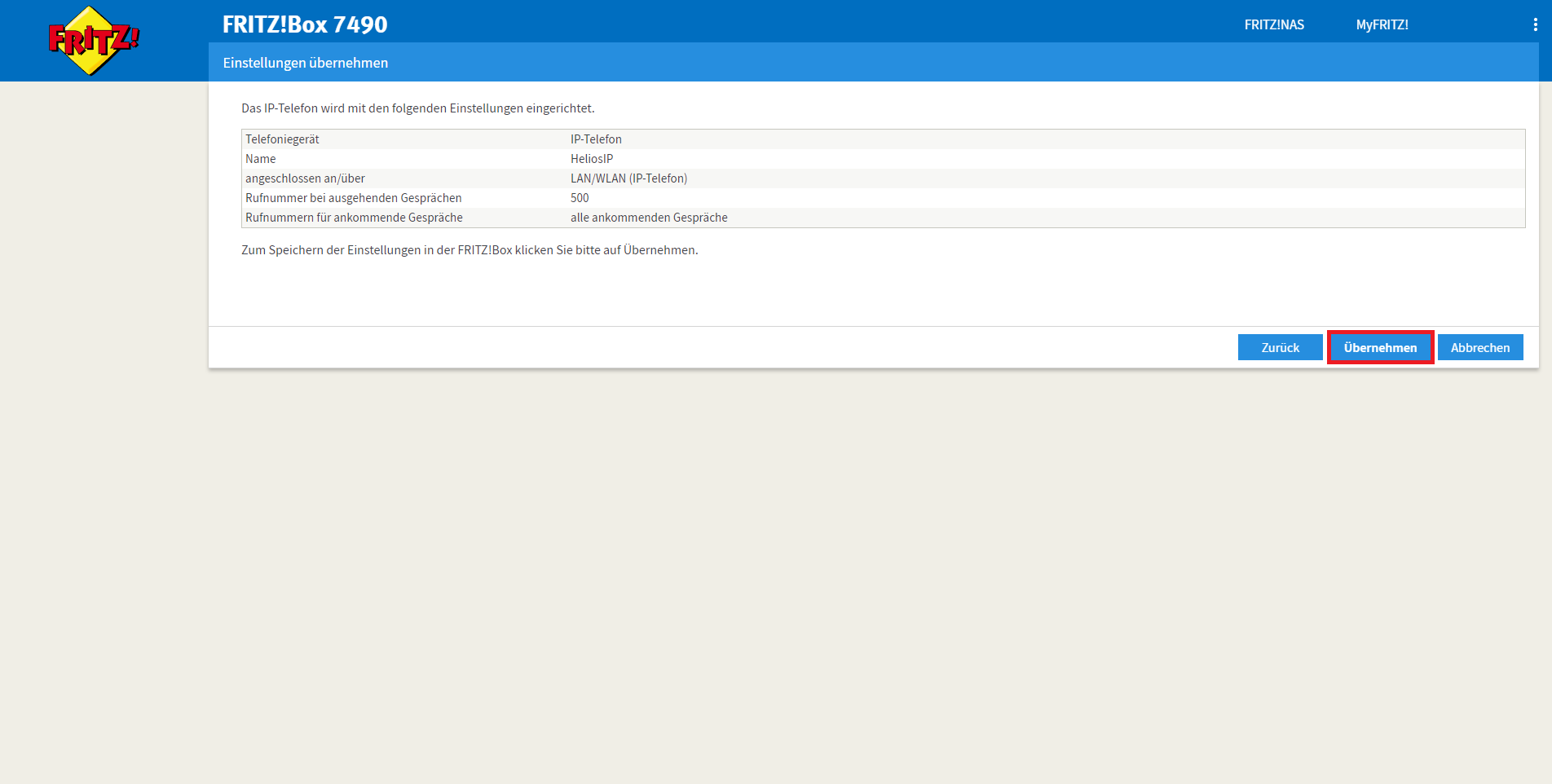Image resolution: width=1552 pixels, height=784 pixels.
Task: Cancel setup with the Abbrechen button
Action: click(x=1479, y=347)
